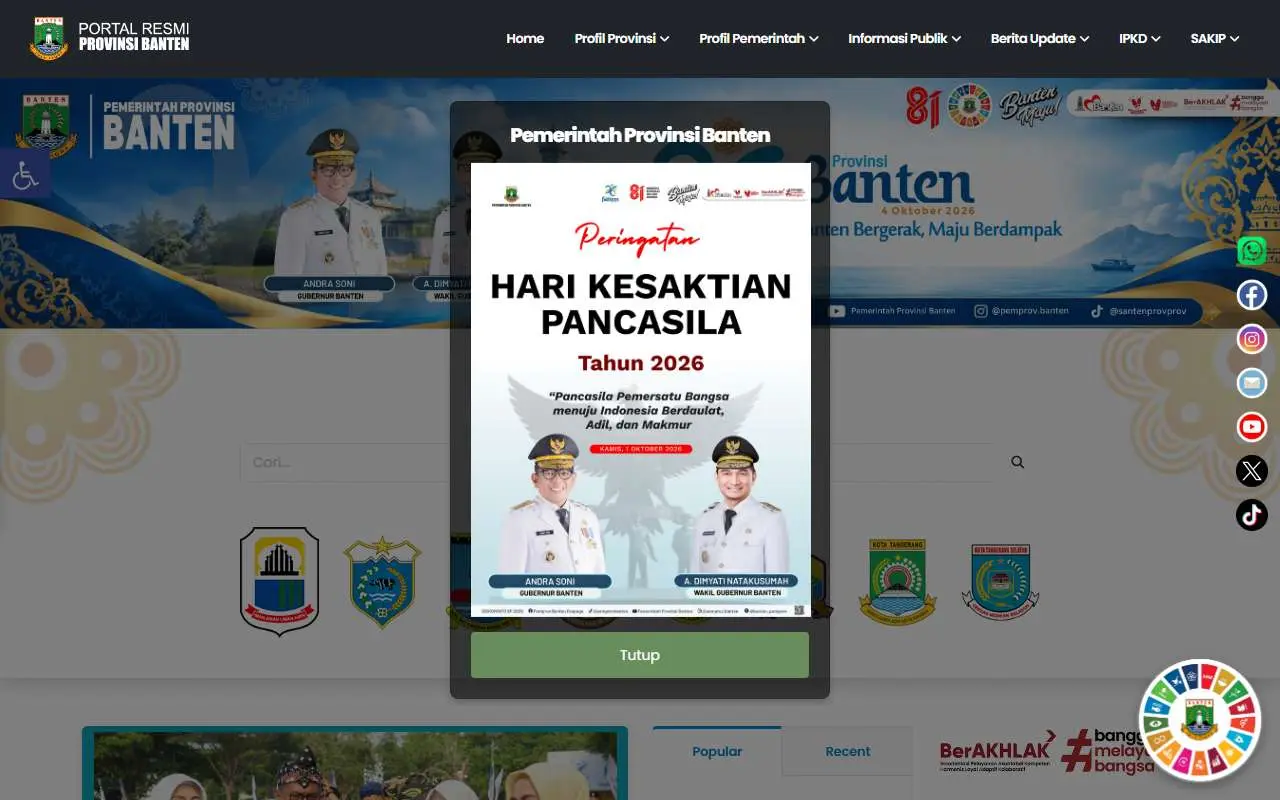Open the featured news photo thumbnail
The width and height of the screenshot is (1280, 800).
click(355, 765)
